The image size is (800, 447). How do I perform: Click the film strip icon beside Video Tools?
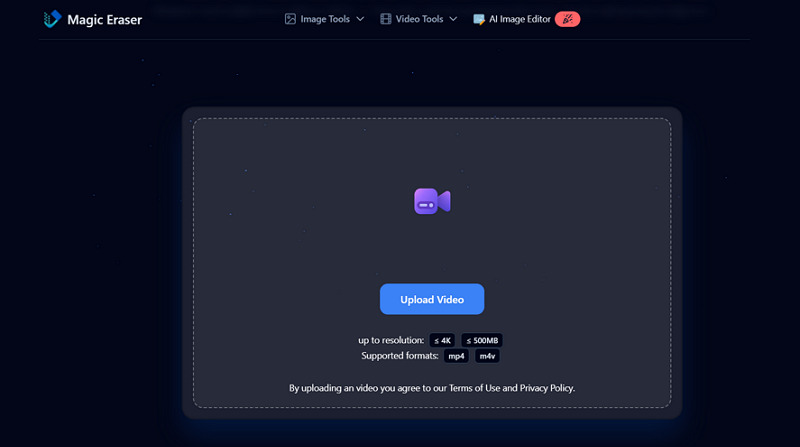click(386, 19)
